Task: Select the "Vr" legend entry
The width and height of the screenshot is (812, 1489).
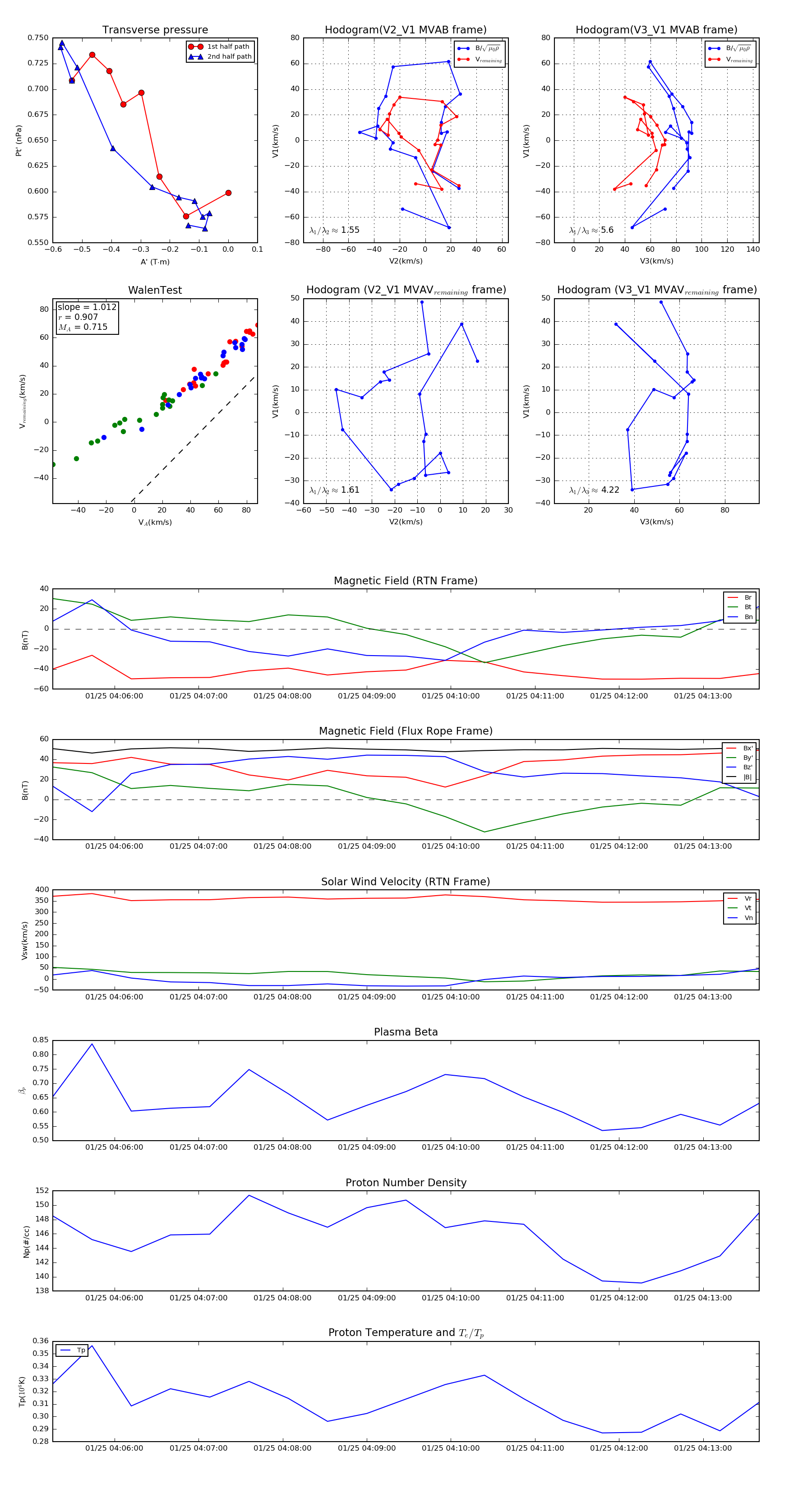Action: coord(740,898)
